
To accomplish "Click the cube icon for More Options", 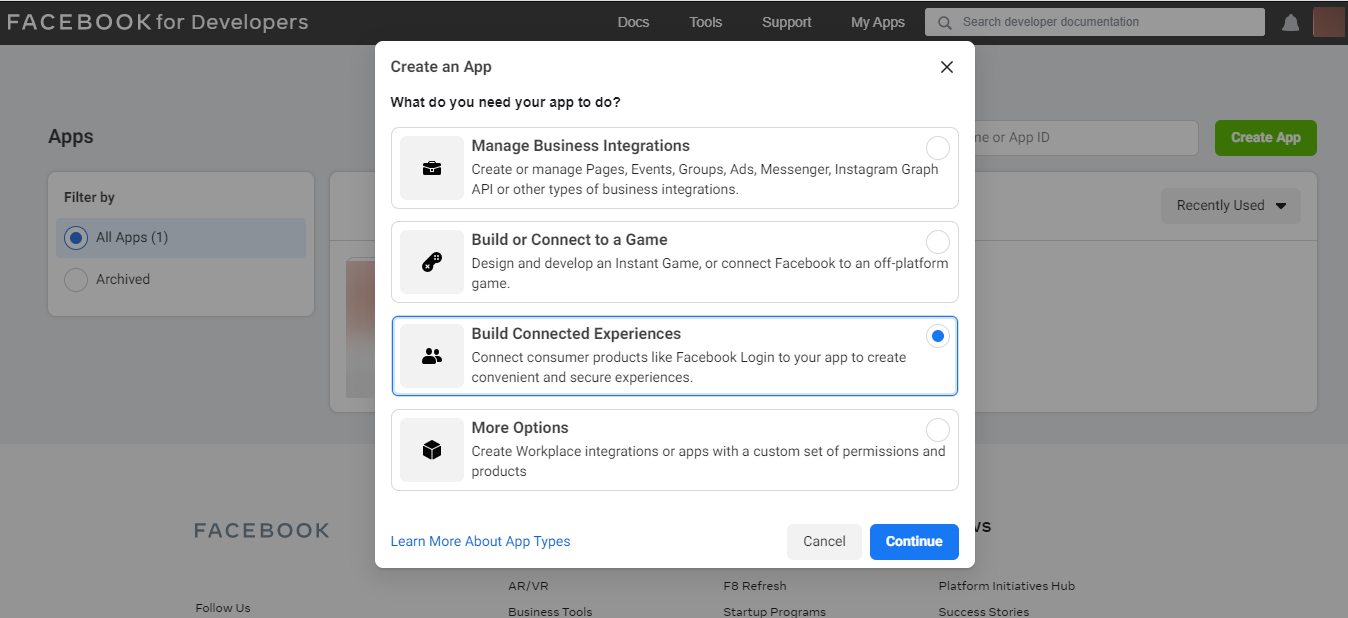I will click(432, 450).
